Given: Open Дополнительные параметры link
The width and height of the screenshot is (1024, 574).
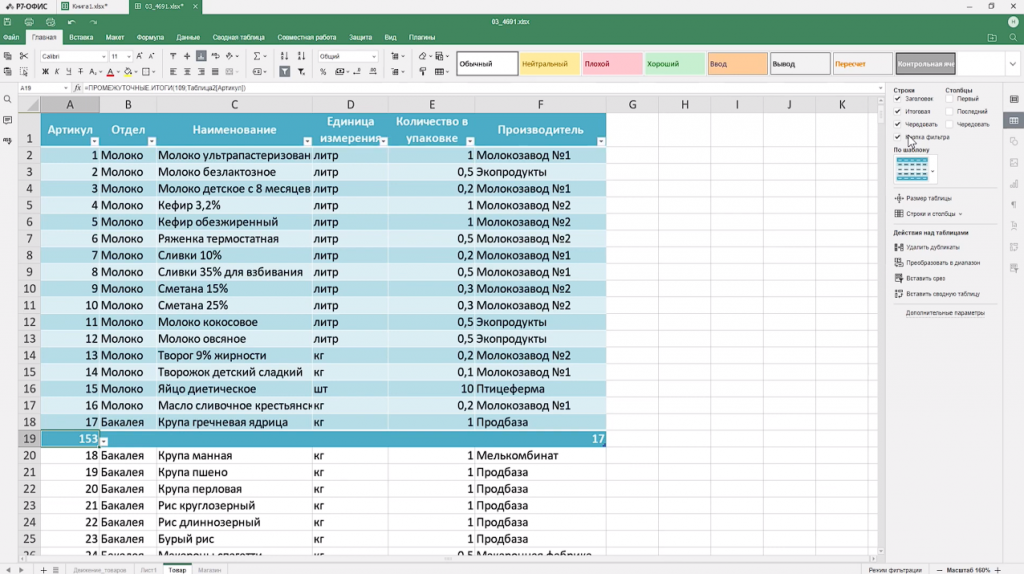Looking at the screenshot, I should (945, 313).
